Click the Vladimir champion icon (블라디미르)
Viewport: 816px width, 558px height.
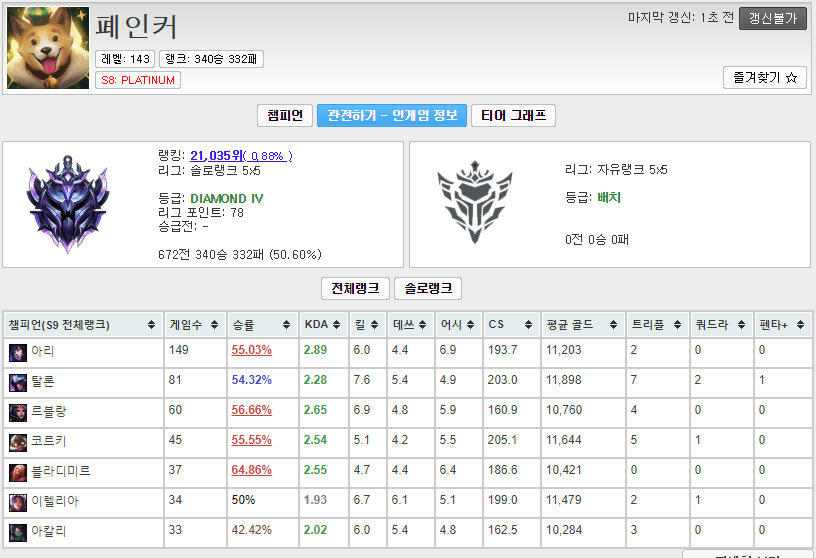click(18, 473)
